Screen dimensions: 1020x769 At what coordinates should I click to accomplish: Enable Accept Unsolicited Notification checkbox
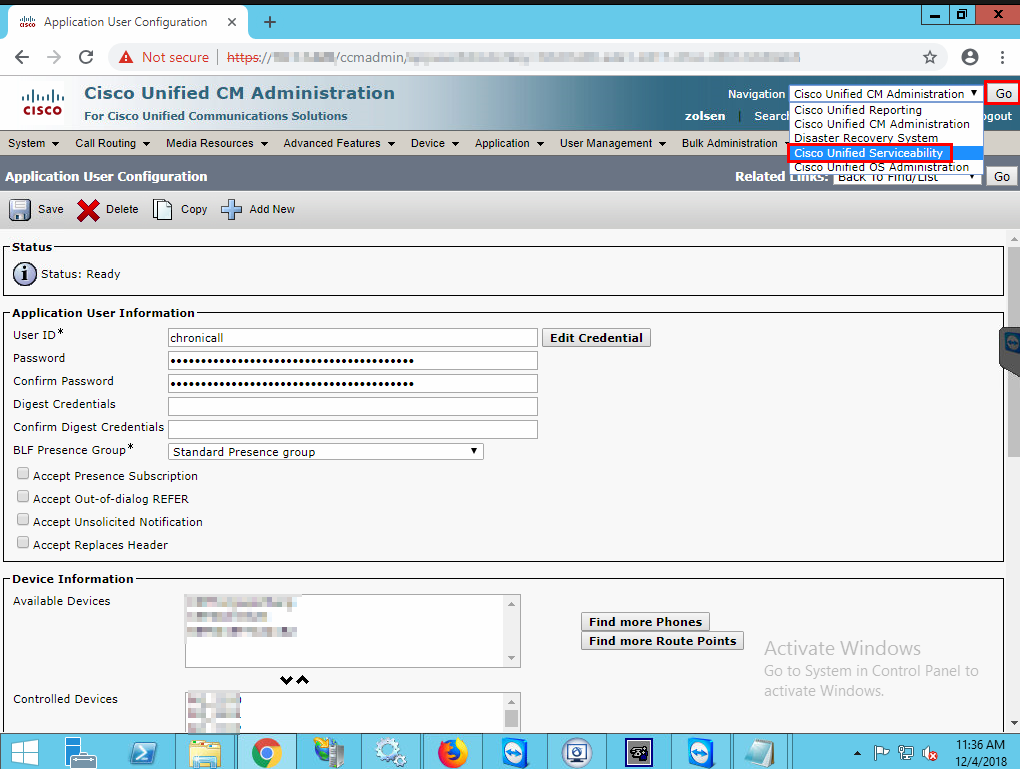[23, 519]
